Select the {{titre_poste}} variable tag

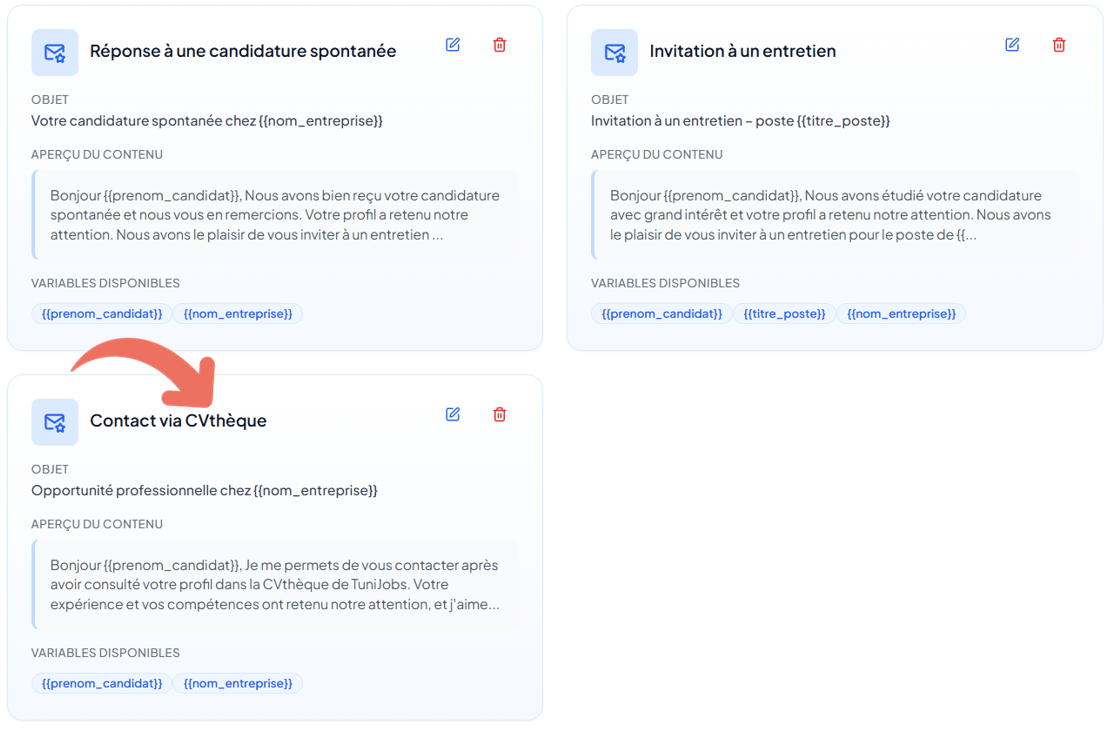[784, 314]
